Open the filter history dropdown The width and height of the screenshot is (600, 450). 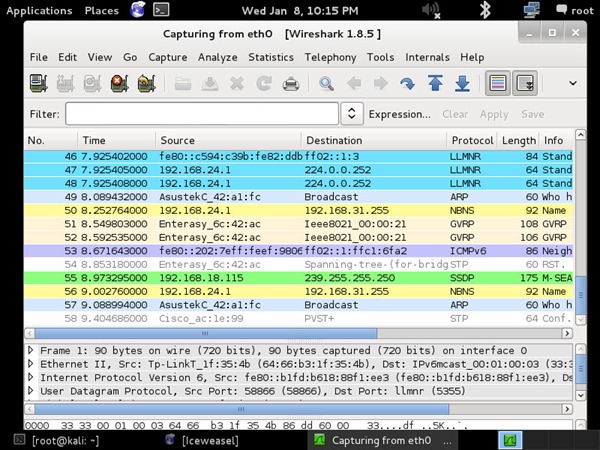352,114
